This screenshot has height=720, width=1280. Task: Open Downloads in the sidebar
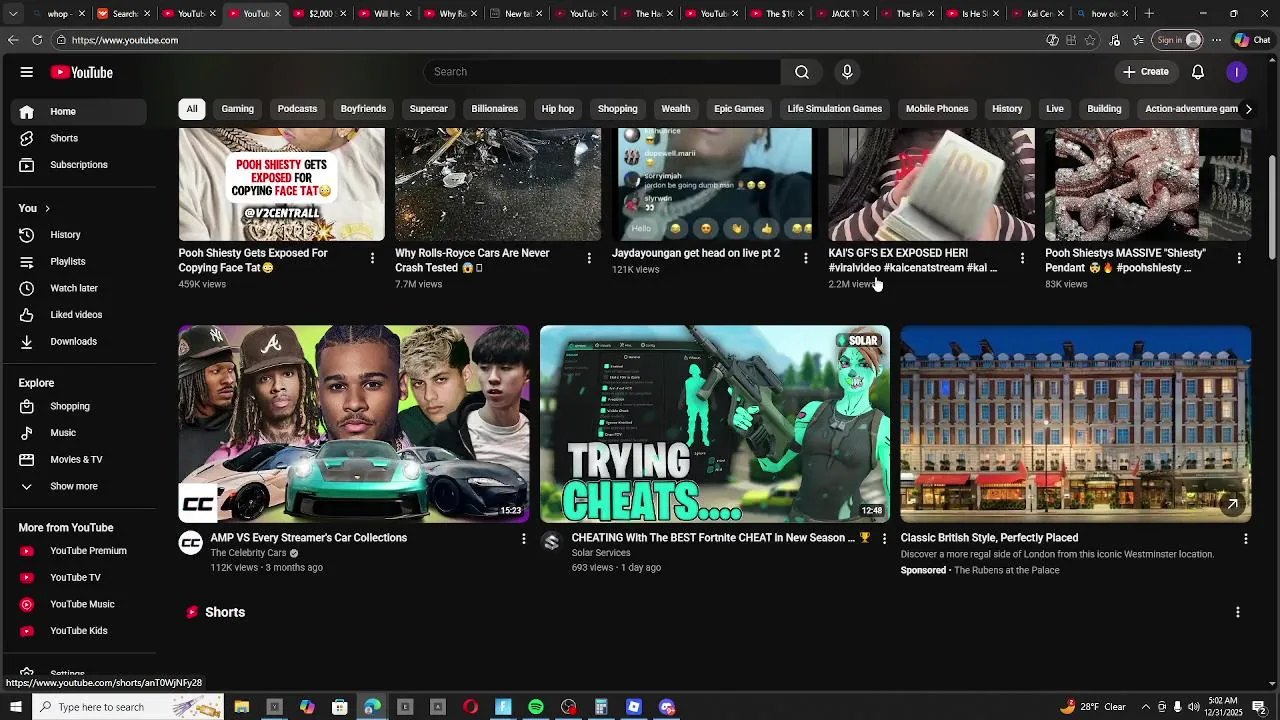(x=78, y=342)
